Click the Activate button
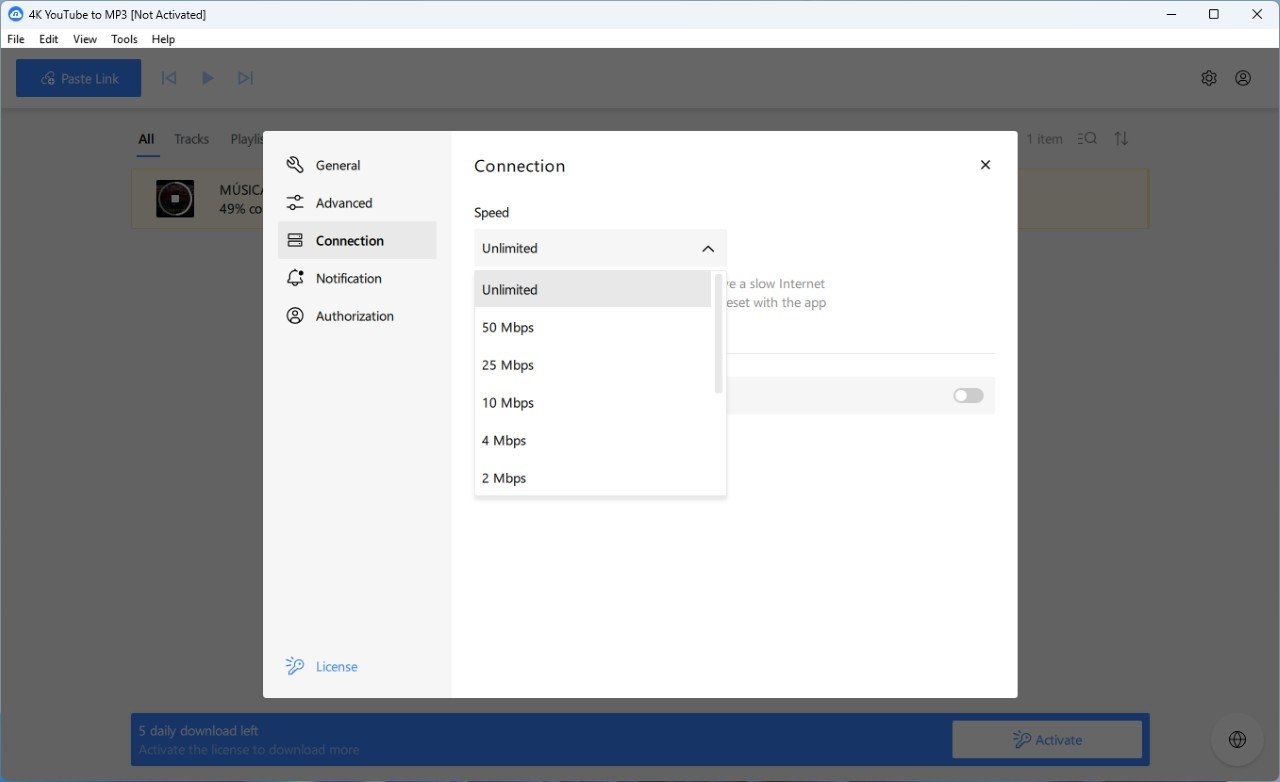This screenshot has width=1280, height=782. click(x=1047, y=740)
